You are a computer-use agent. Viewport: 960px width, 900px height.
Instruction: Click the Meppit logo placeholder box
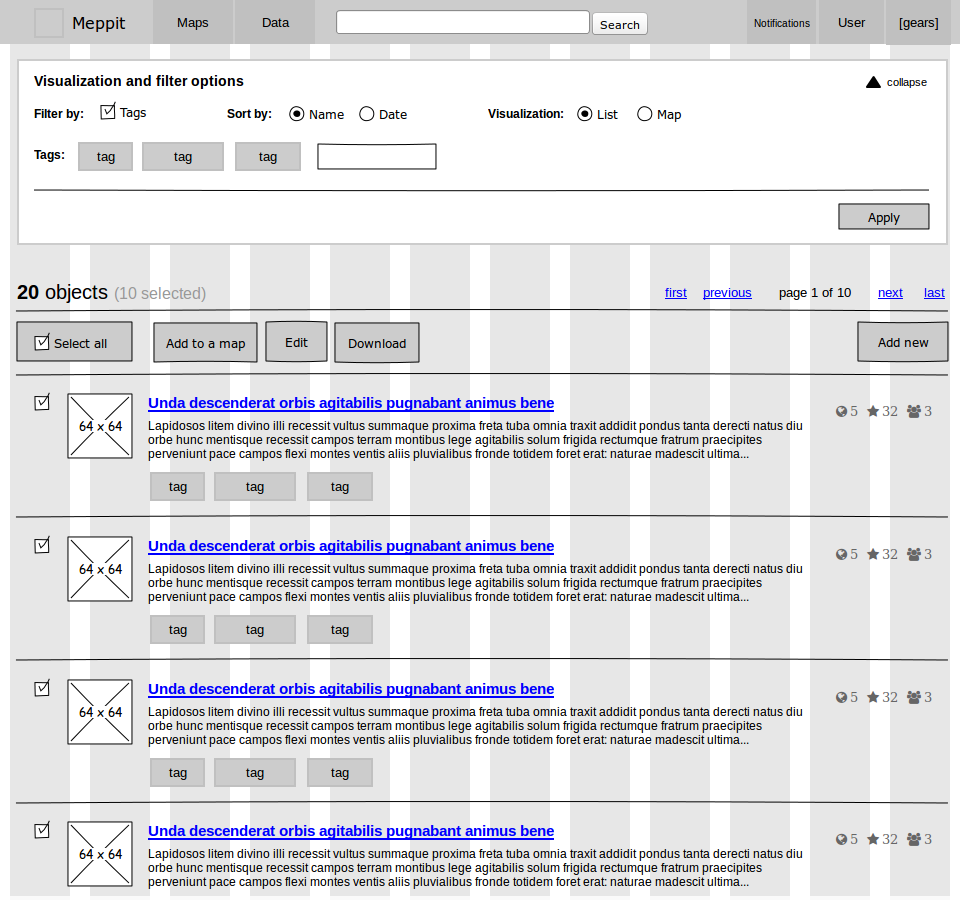point(48,23)
